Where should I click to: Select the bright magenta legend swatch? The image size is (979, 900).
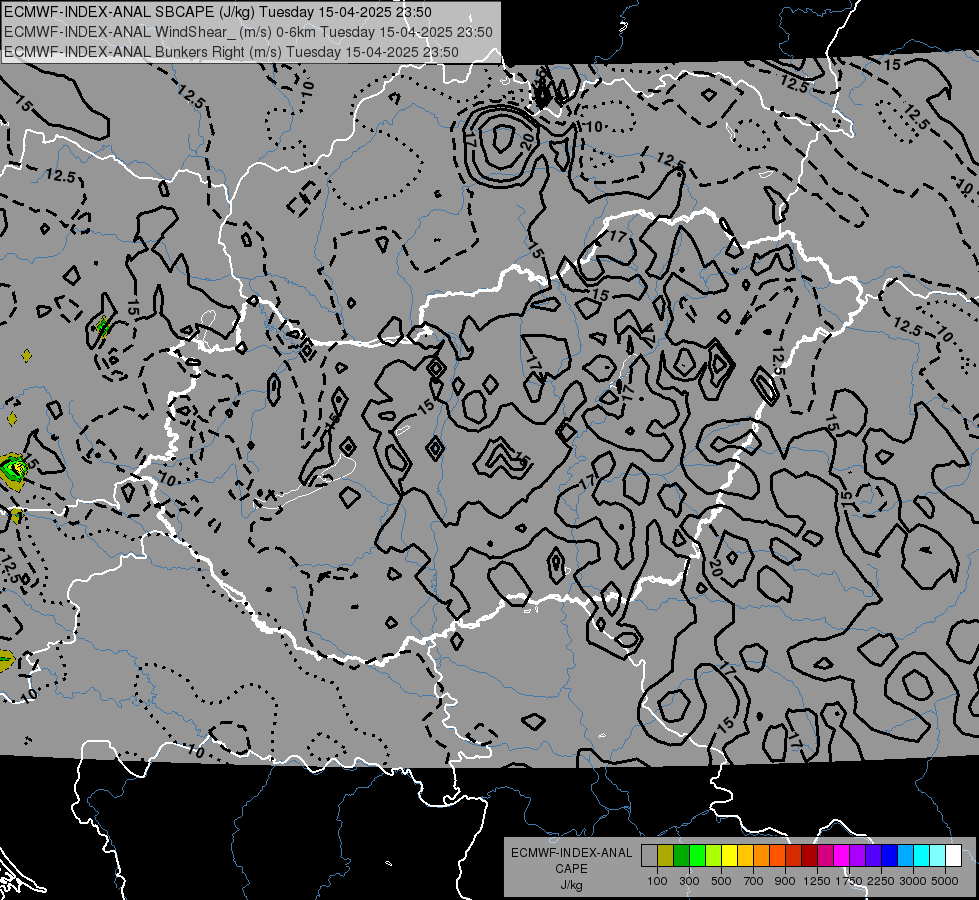coord(841,856)
